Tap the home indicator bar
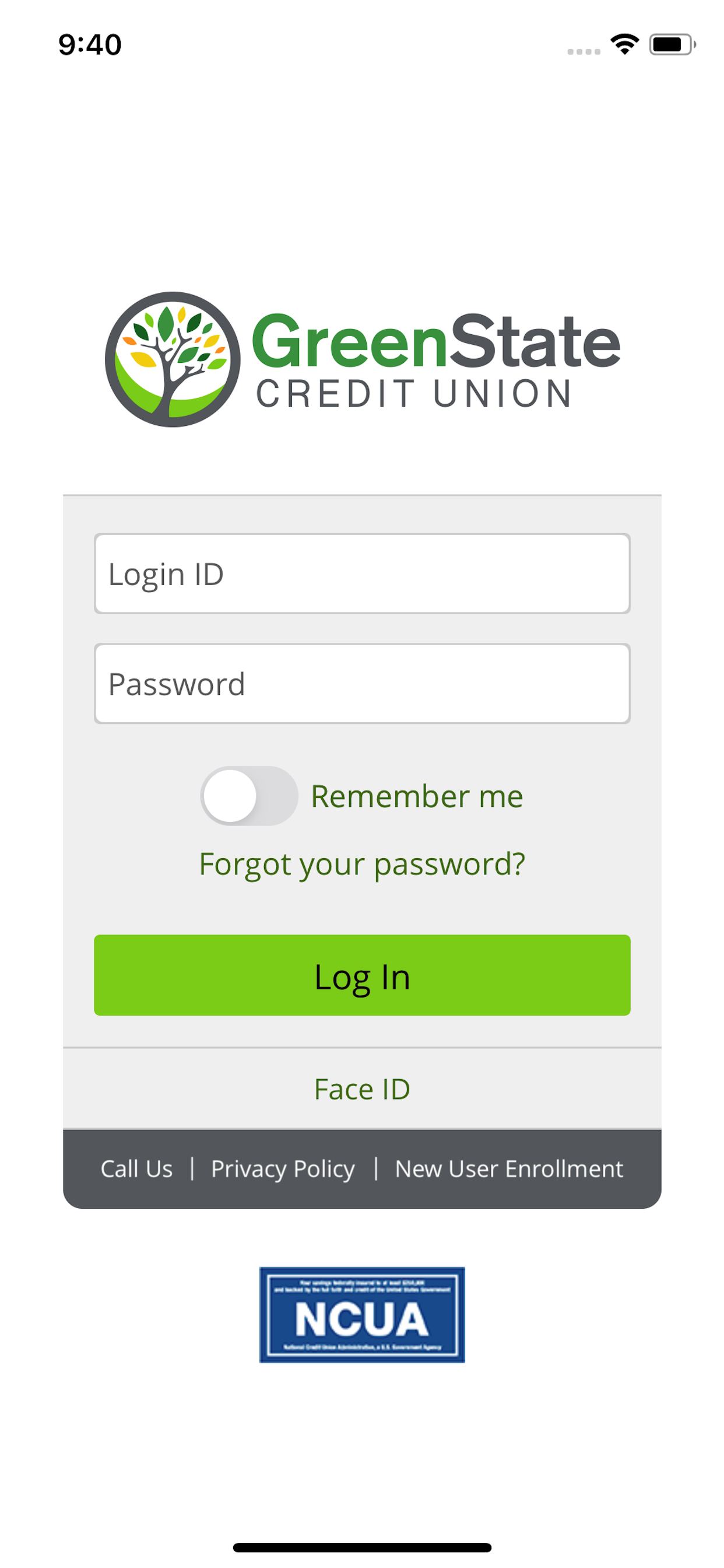The height and width of the screenshot is (1568, 724). (x=361, y=1546)
